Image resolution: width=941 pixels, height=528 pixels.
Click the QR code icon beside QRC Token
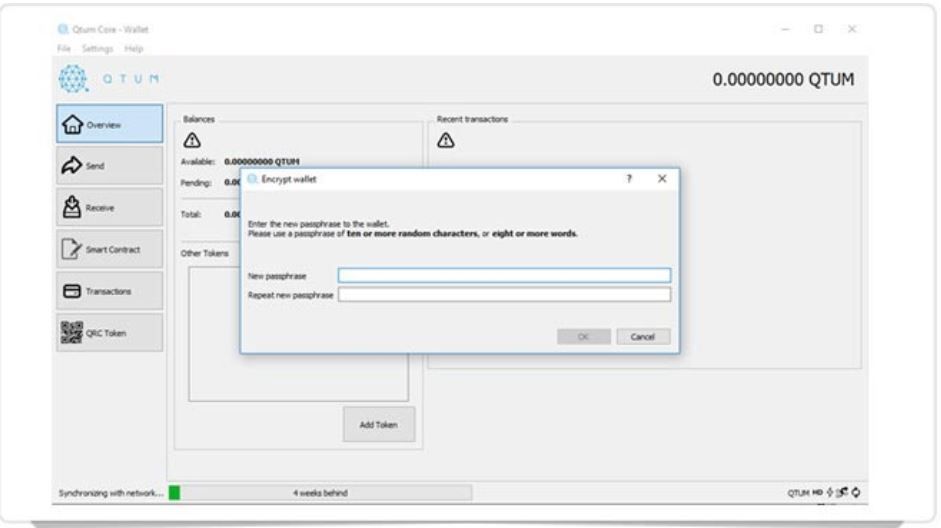point(71,332)
